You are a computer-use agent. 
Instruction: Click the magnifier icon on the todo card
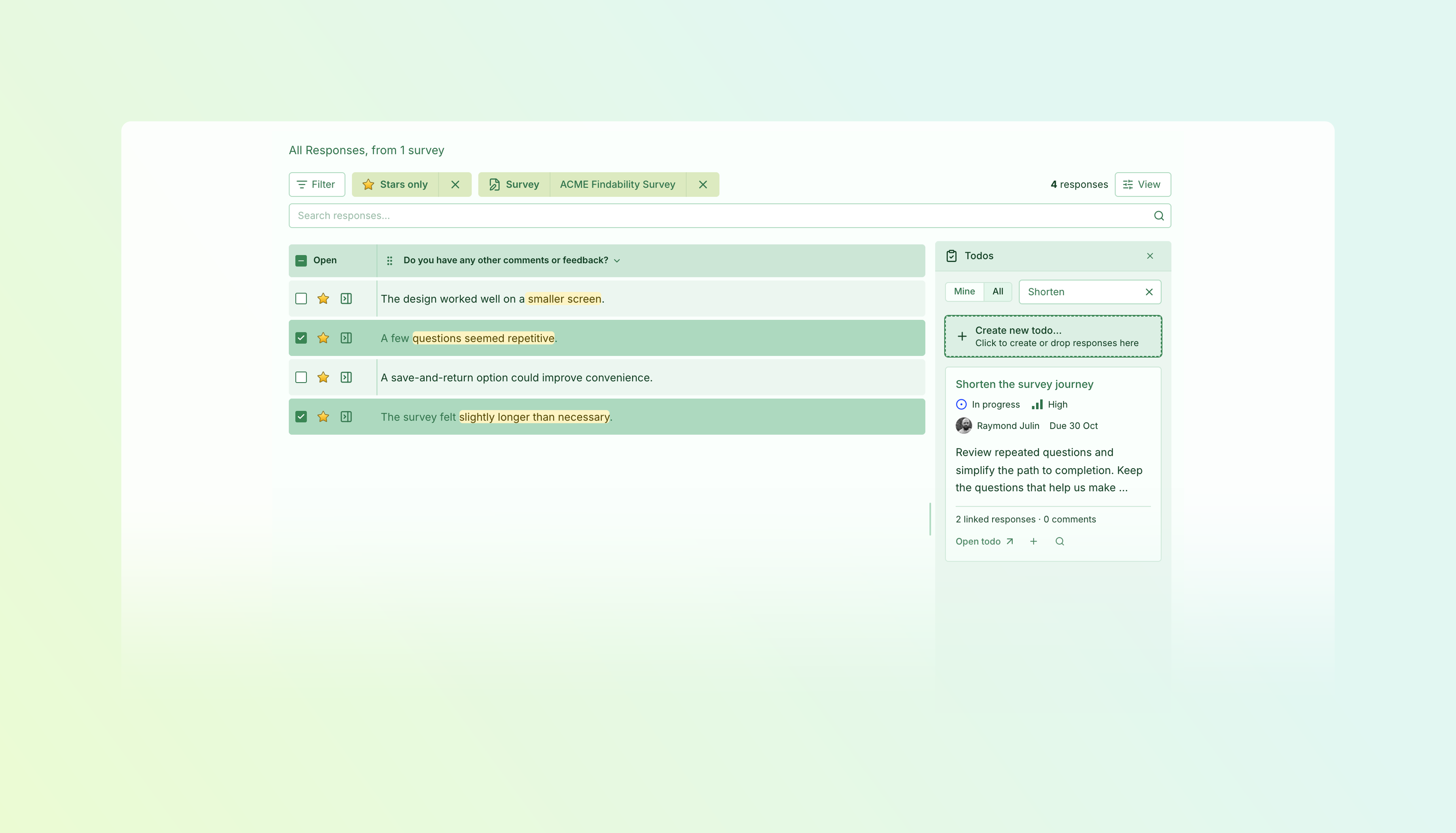[x=1060, y=541]
